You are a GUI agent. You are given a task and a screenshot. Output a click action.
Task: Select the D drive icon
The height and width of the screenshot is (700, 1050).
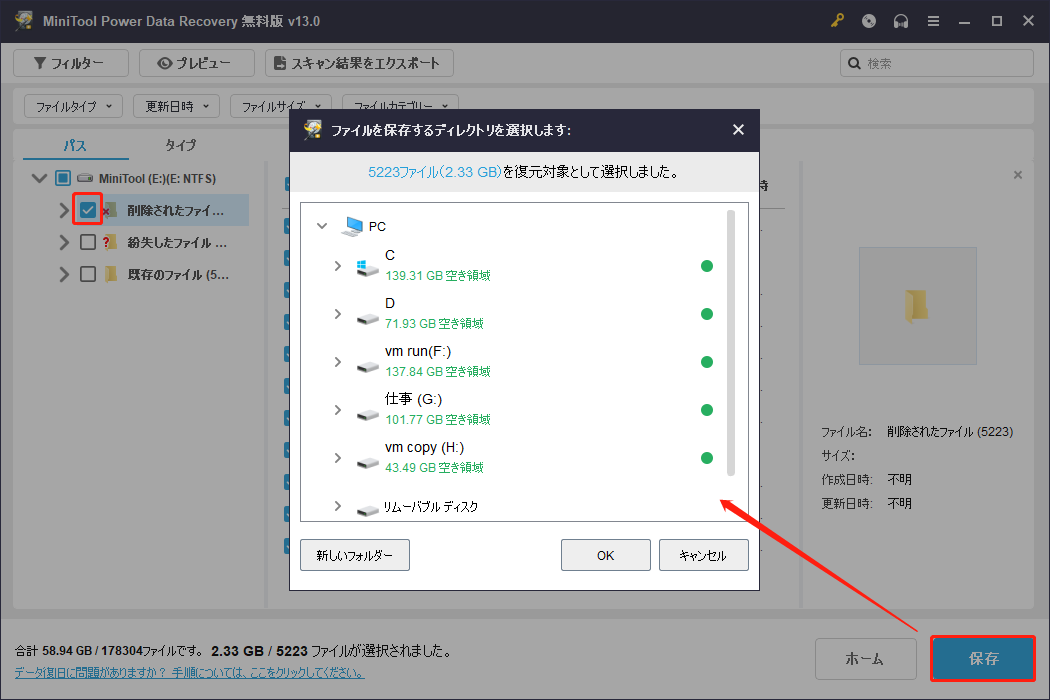tap(368, 318)
